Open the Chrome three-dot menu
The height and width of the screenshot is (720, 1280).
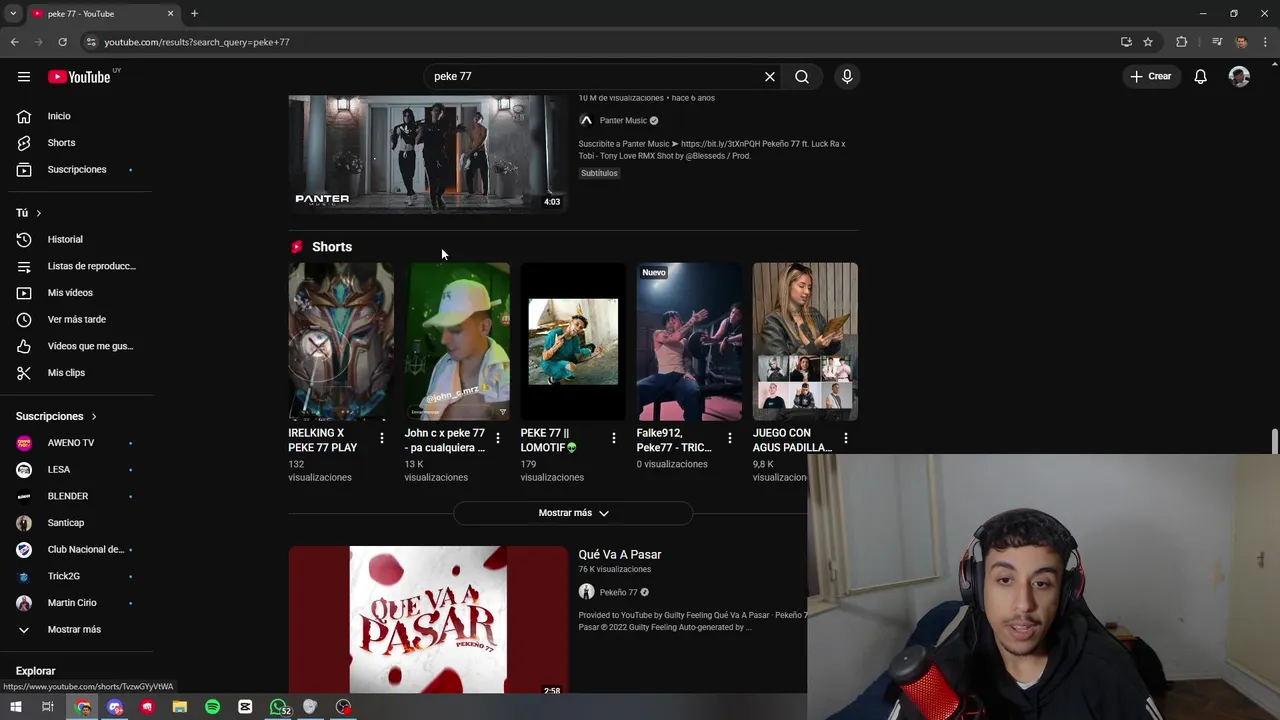point(1266,42)
